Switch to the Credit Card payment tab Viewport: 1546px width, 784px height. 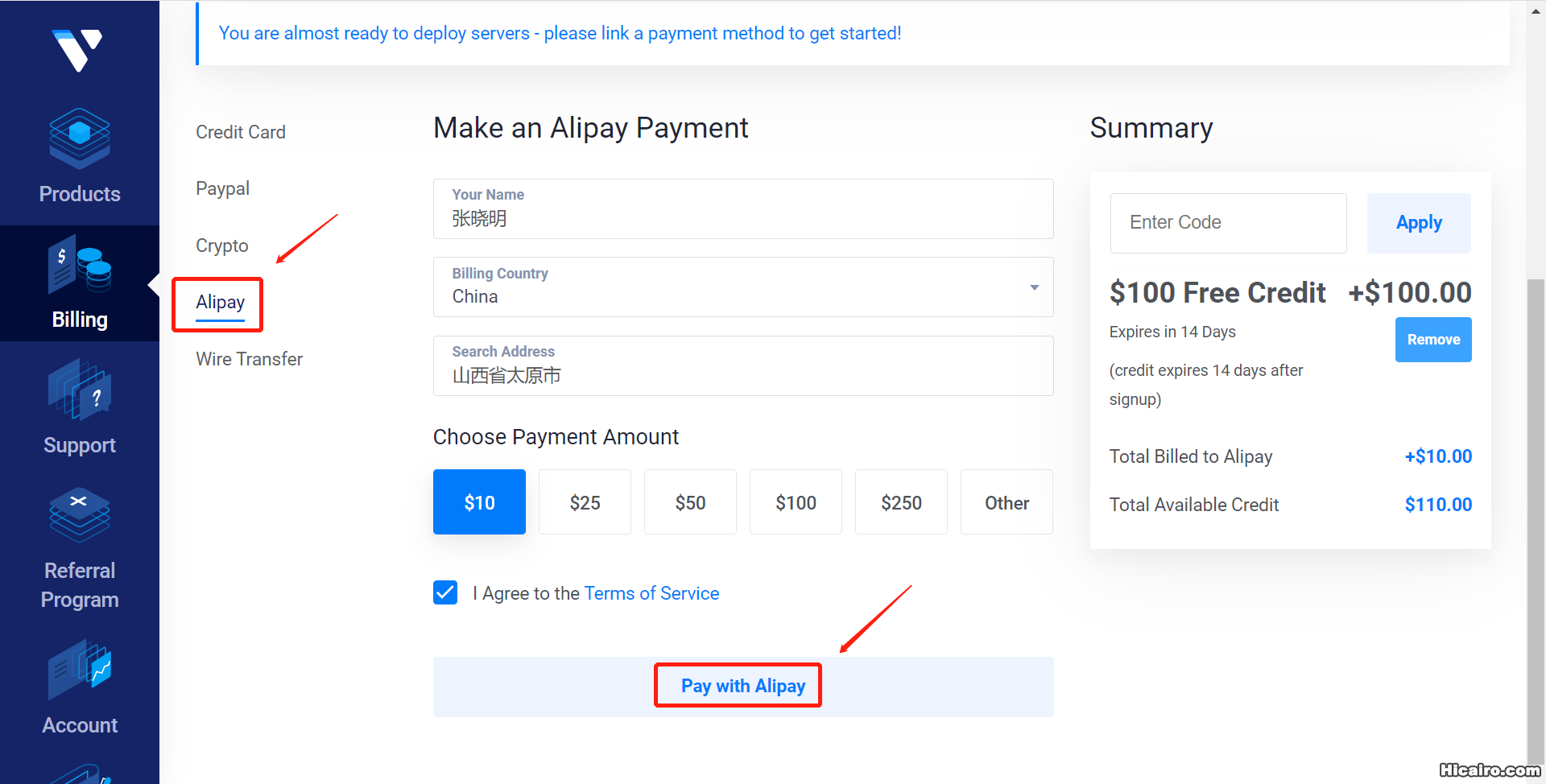tap(241, 132)
